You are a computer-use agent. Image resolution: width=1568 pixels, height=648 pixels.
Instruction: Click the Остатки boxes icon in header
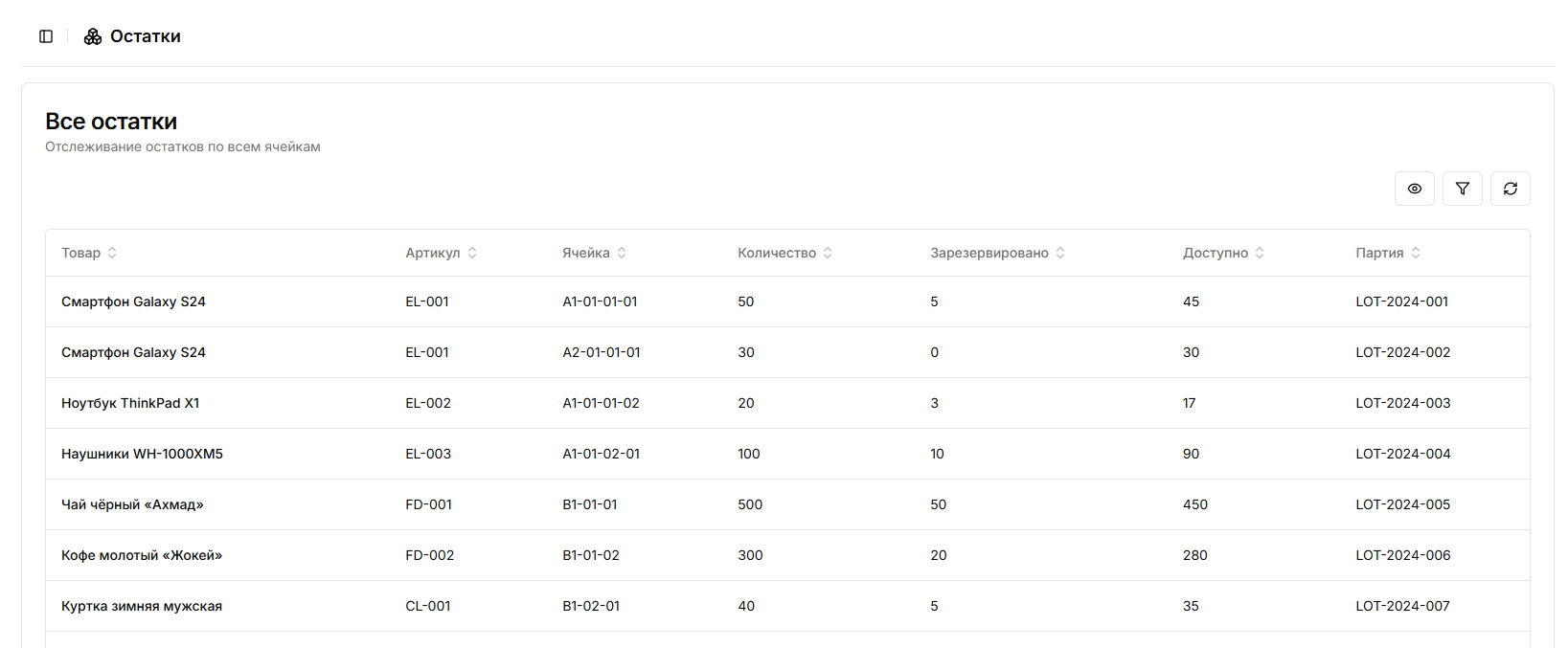coord(93,36)
